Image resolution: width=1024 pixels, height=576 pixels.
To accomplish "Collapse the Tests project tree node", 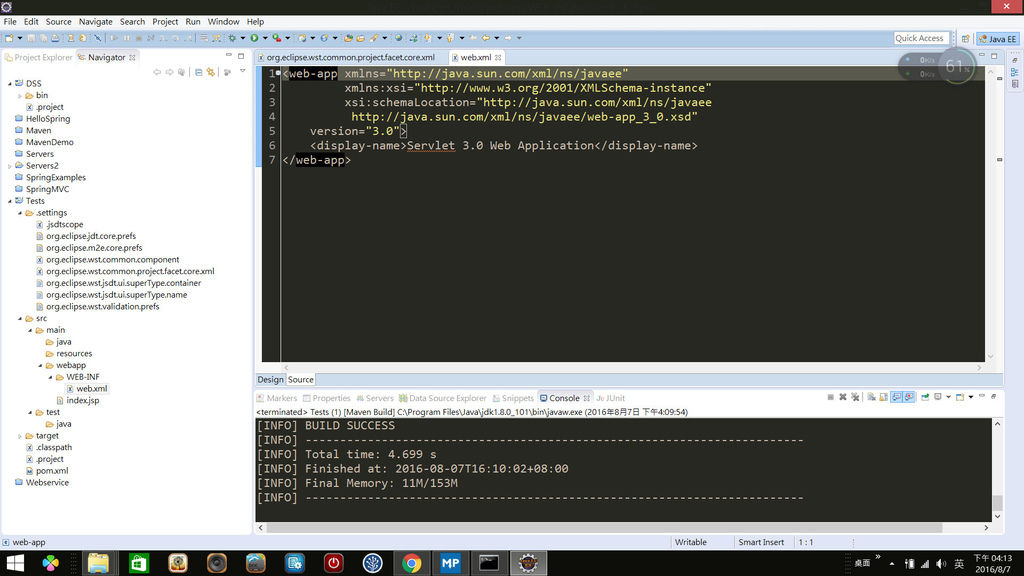I will pyautogui.click(x=10, y=201).
